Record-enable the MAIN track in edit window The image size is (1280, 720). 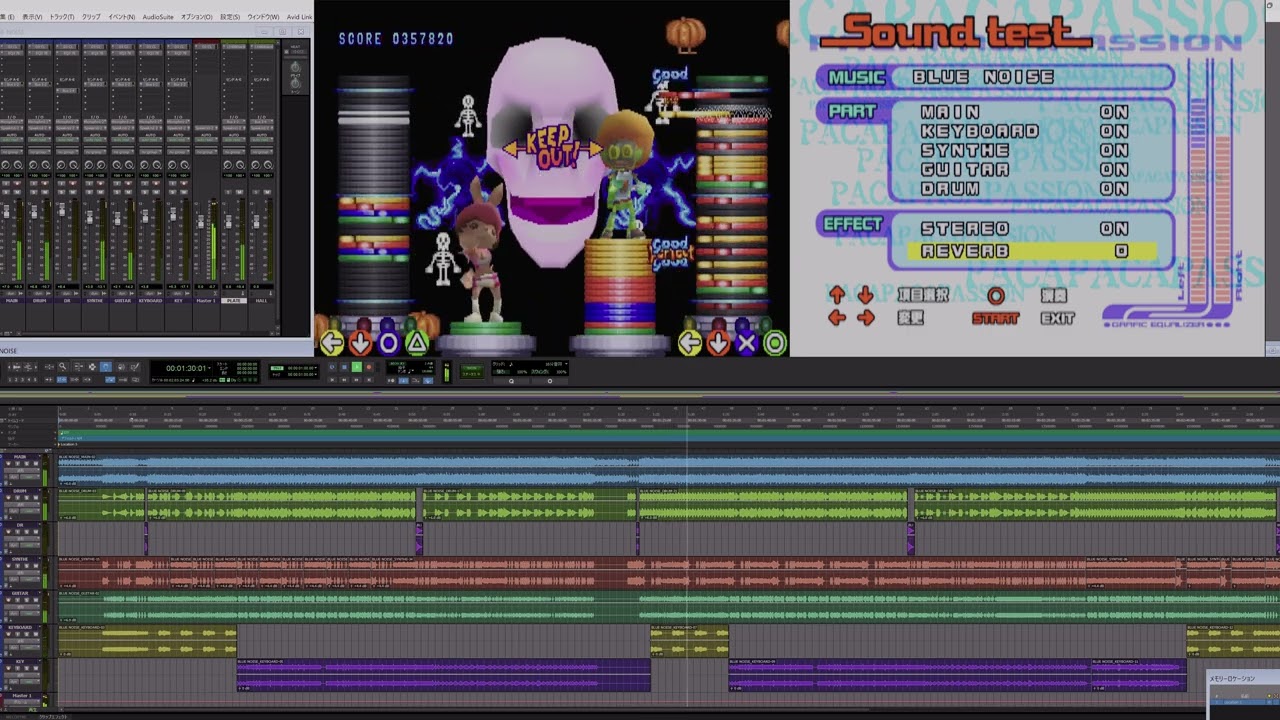(8, 464)
